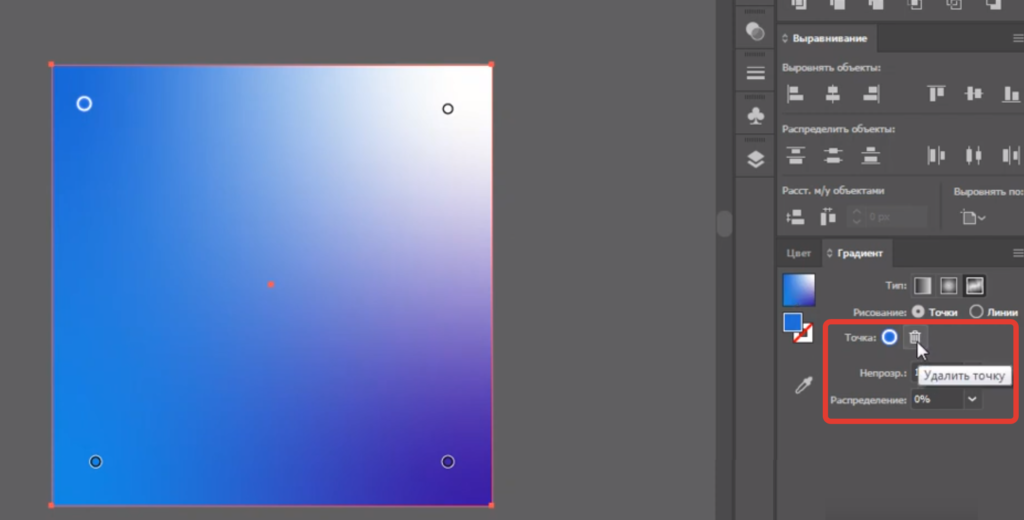
Task: Pick the eyedropper tool in Gradient panel
Action: [x=803, y=385]
